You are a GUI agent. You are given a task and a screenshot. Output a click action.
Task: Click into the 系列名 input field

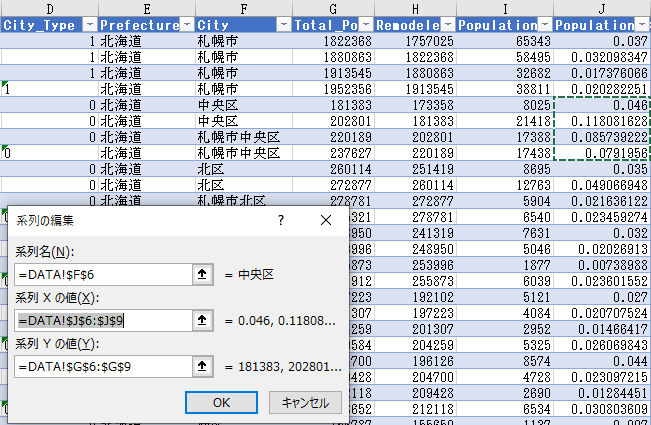(103, 274)
